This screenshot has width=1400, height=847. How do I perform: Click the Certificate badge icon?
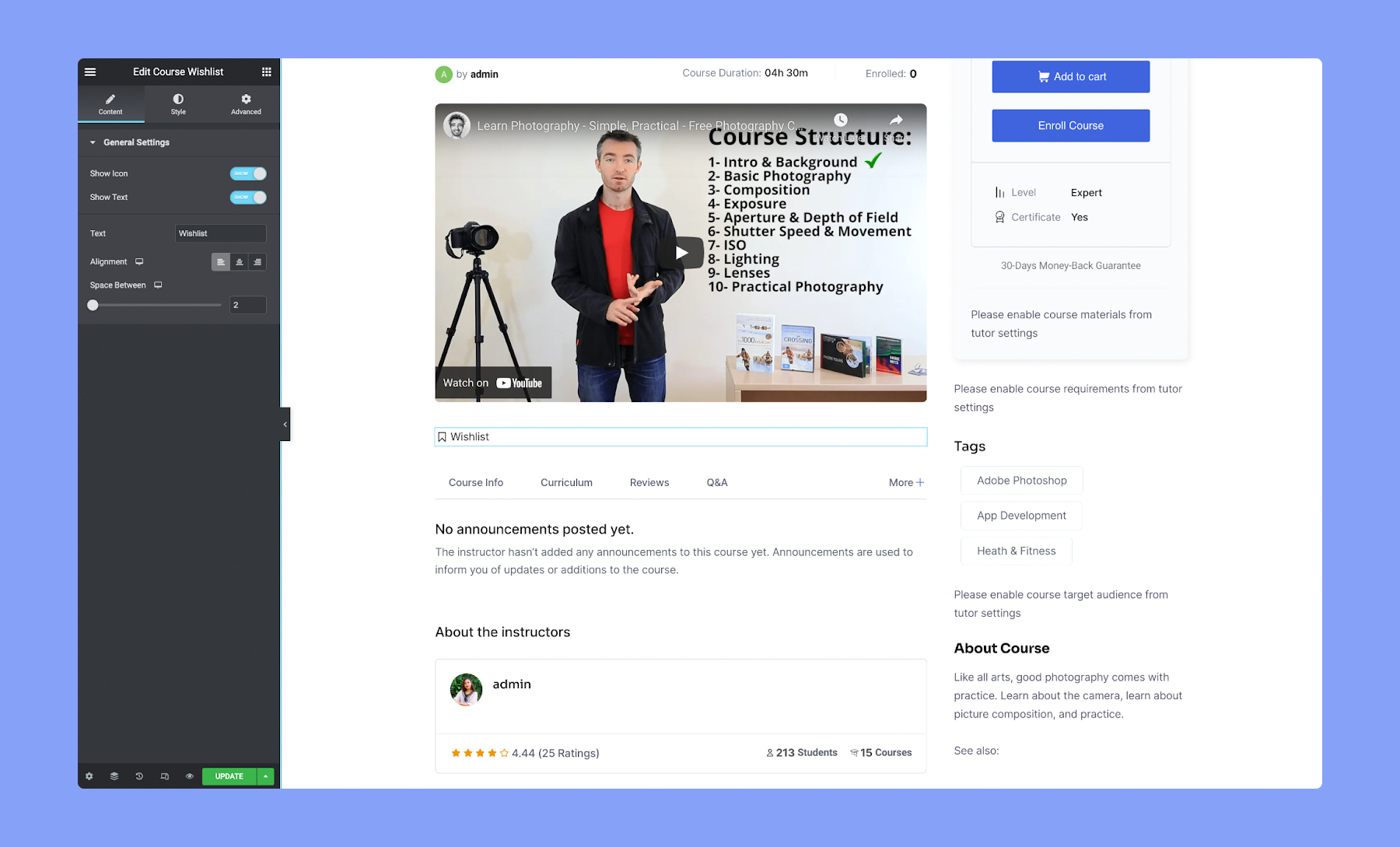click(x=999, y=217)
